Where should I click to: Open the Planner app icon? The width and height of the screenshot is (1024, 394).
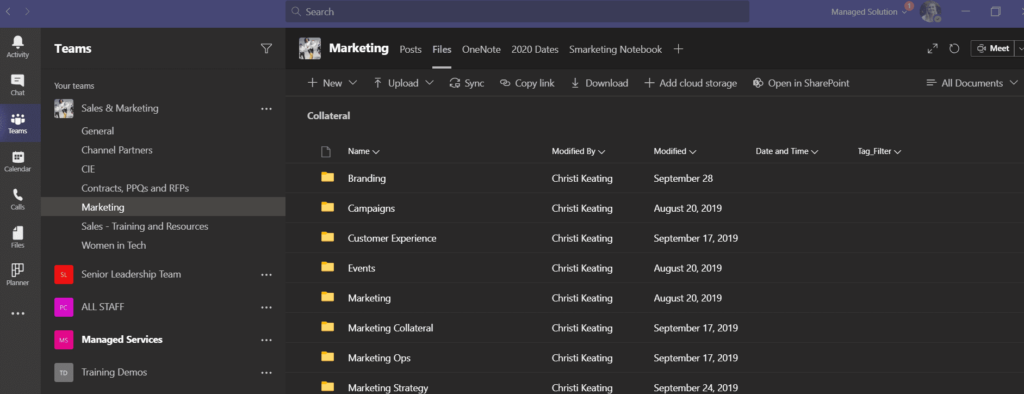[18, 274]
